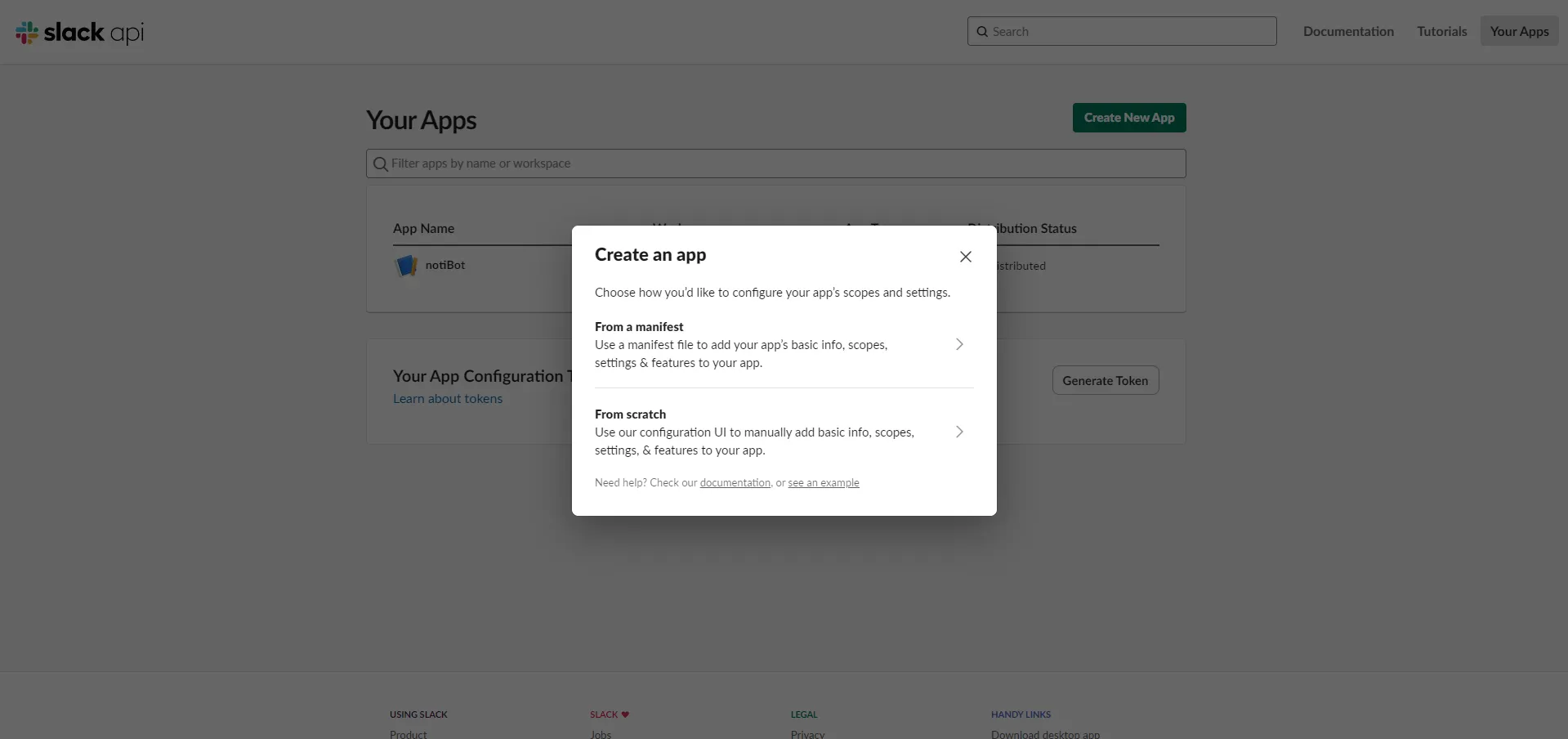Click the Create New App button
This screenshot has height=739, width=1568.
pyautogui.click(x=1129, y=118)
